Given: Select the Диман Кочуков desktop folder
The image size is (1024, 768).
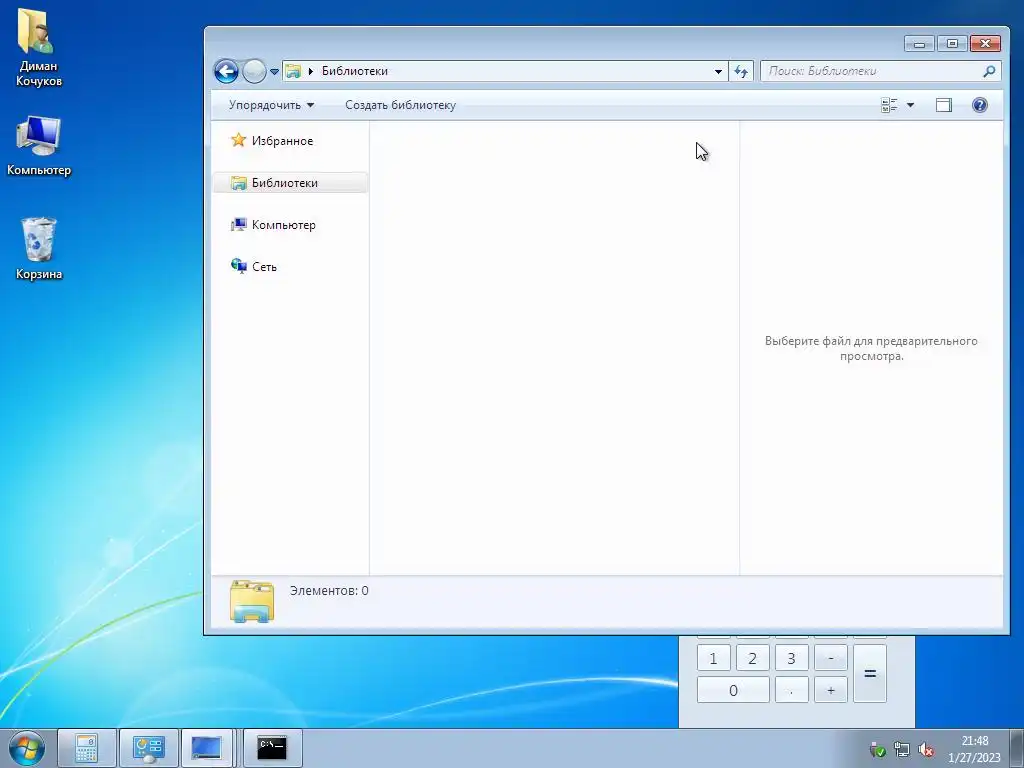Looking at the screenshot, I should 39,47.
